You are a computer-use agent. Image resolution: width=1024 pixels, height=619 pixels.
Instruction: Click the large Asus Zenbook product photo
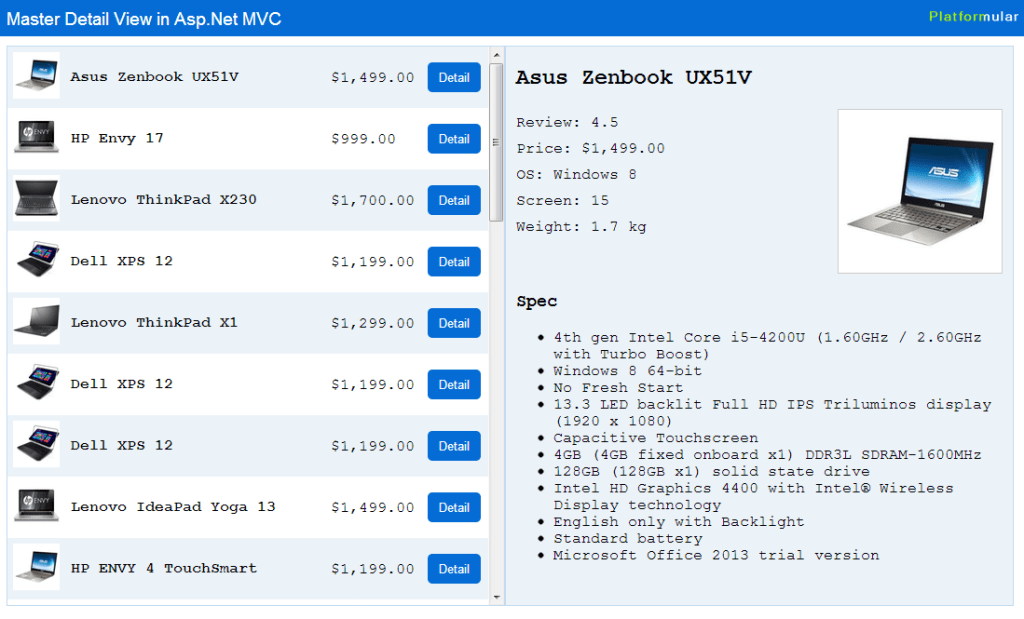pyautogui.click(x=919, y=190)
